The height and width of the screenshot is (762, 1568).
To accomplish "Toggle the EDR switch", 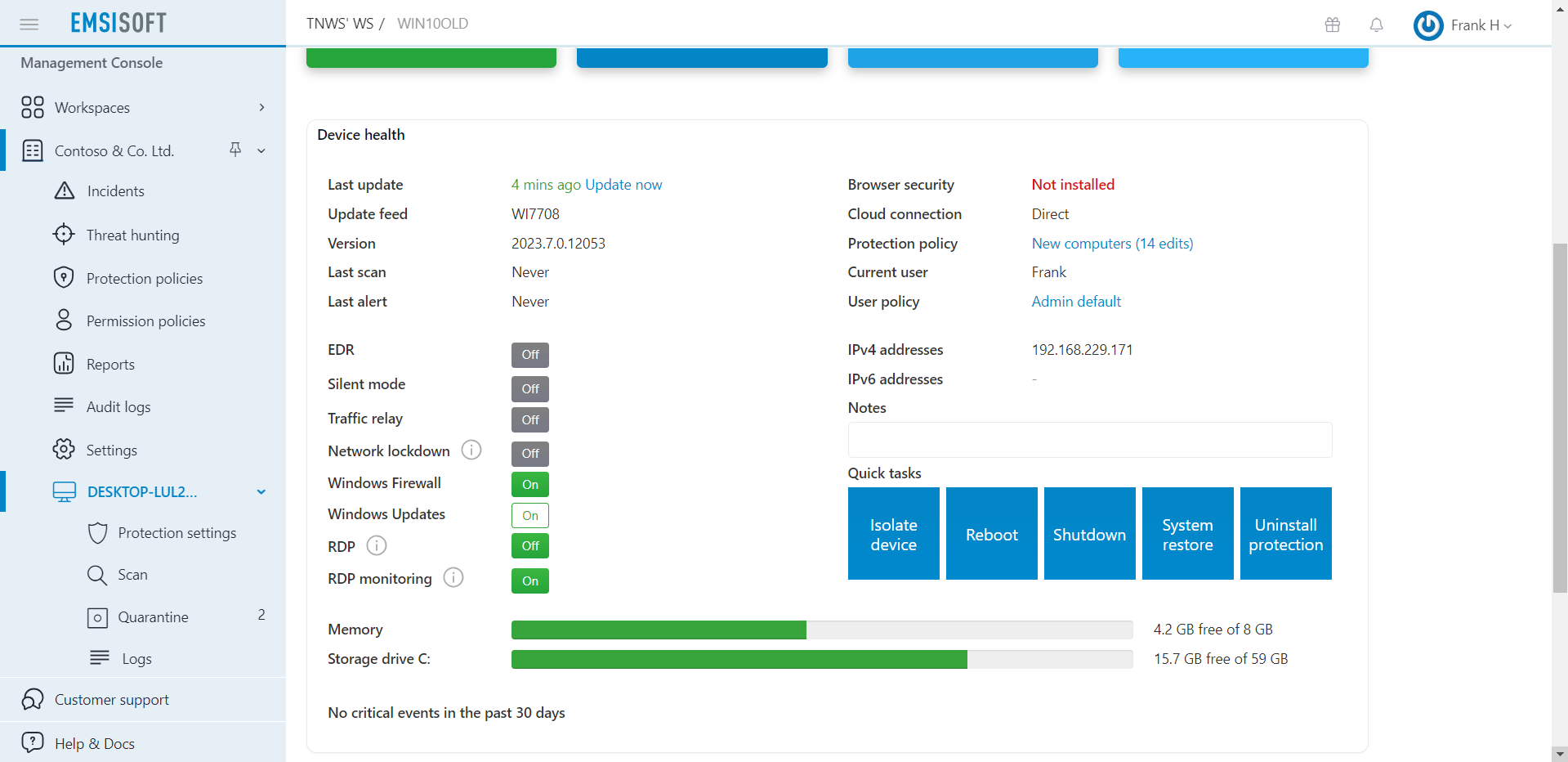I will pos(530,355).
